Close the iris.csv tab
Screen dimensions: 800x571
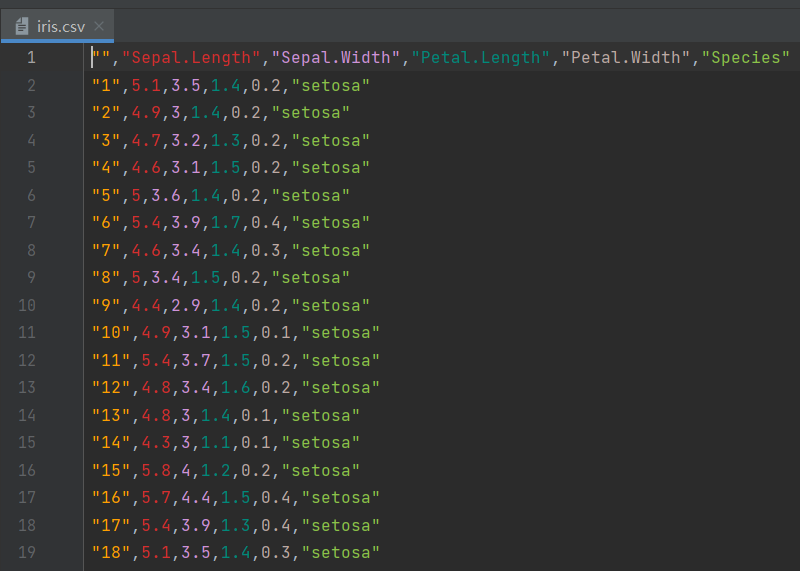(x=98, y=26)
